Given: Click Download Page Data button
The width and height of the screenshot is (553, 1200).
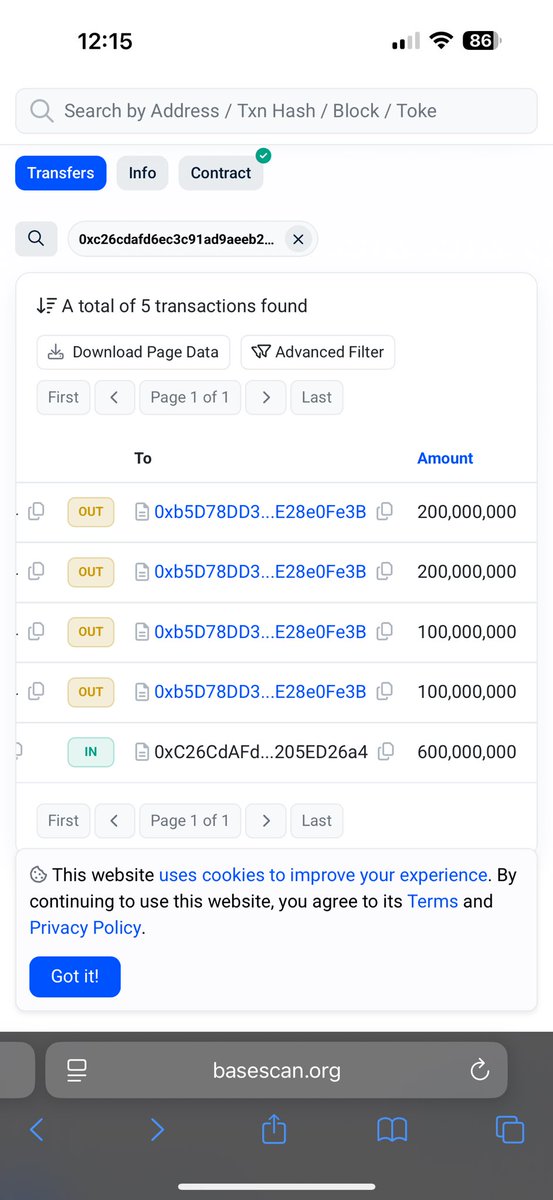Looking at the screenshot, I should click(x=134, y=352).
